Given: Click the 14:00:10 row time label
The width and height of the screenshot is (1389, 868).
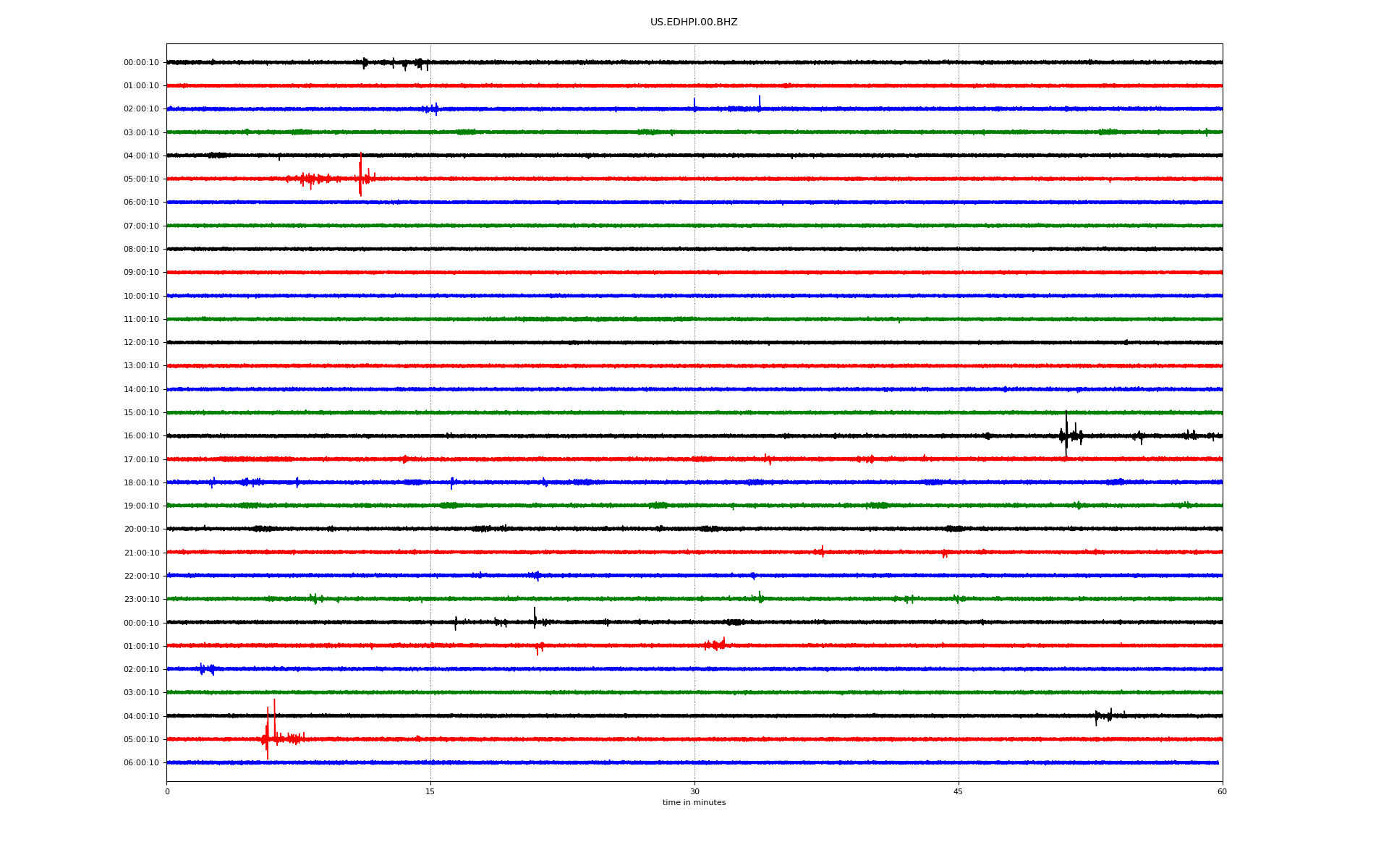Looking at the screenshot, I should click(141, 390).
